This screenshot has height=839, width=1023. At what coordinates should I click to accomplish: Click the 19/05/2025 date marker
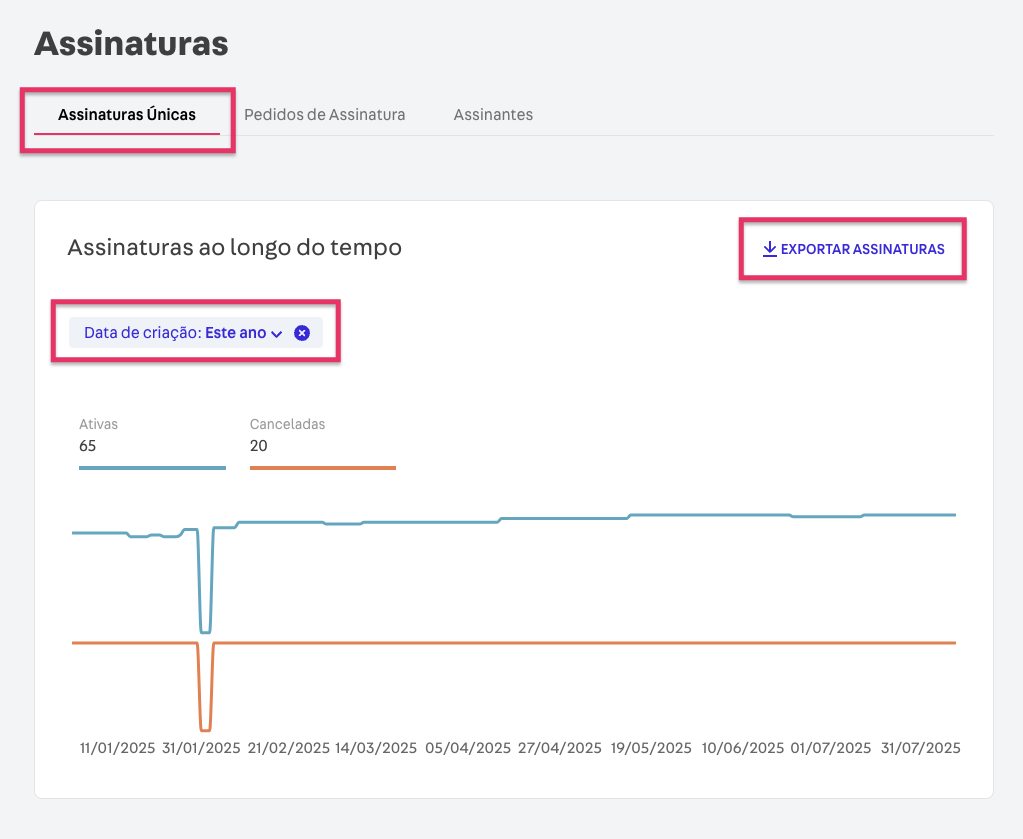click(650, 748)
